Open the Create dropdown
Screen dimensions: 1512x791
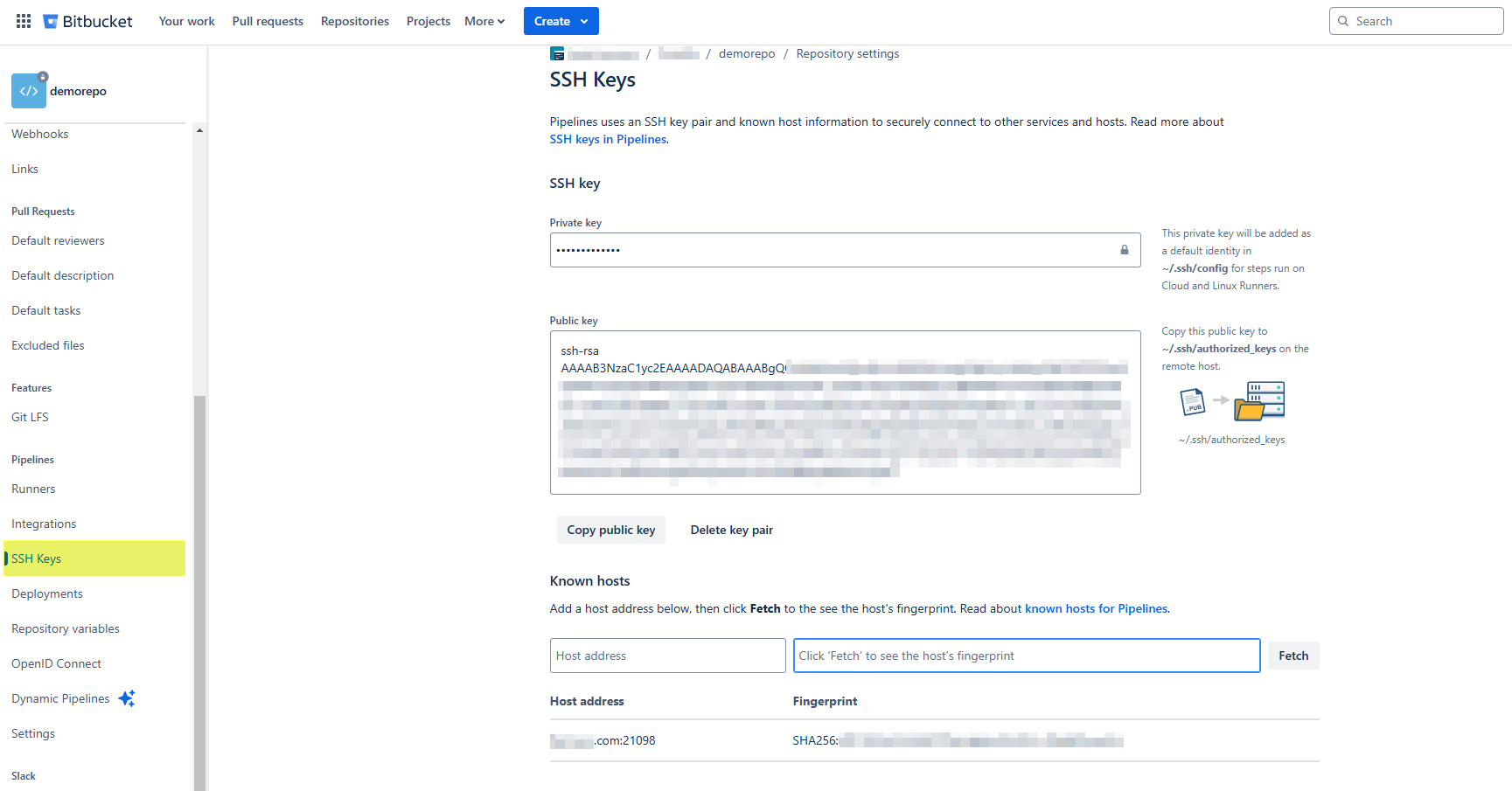[x=561, y=21]
